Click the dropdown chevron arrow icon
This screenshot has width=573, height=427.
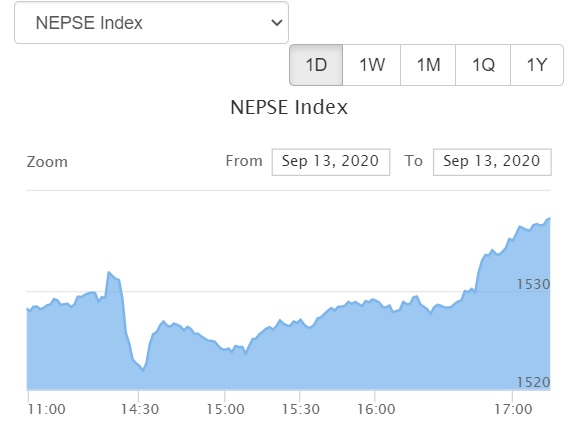point(277,23)
